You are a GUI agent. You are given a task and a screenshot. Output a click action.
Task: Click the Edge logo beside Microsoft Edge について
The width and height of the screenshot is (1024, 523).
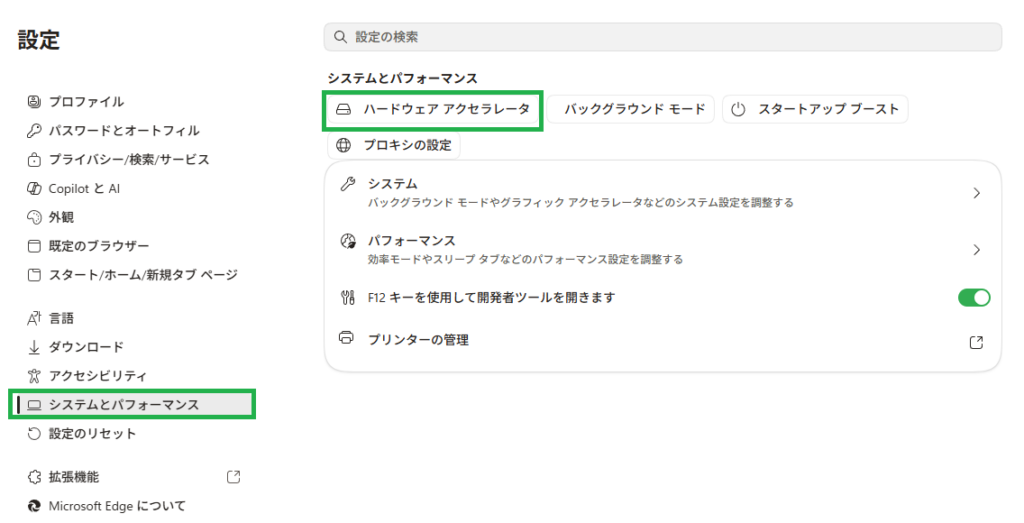click(34, 506)
